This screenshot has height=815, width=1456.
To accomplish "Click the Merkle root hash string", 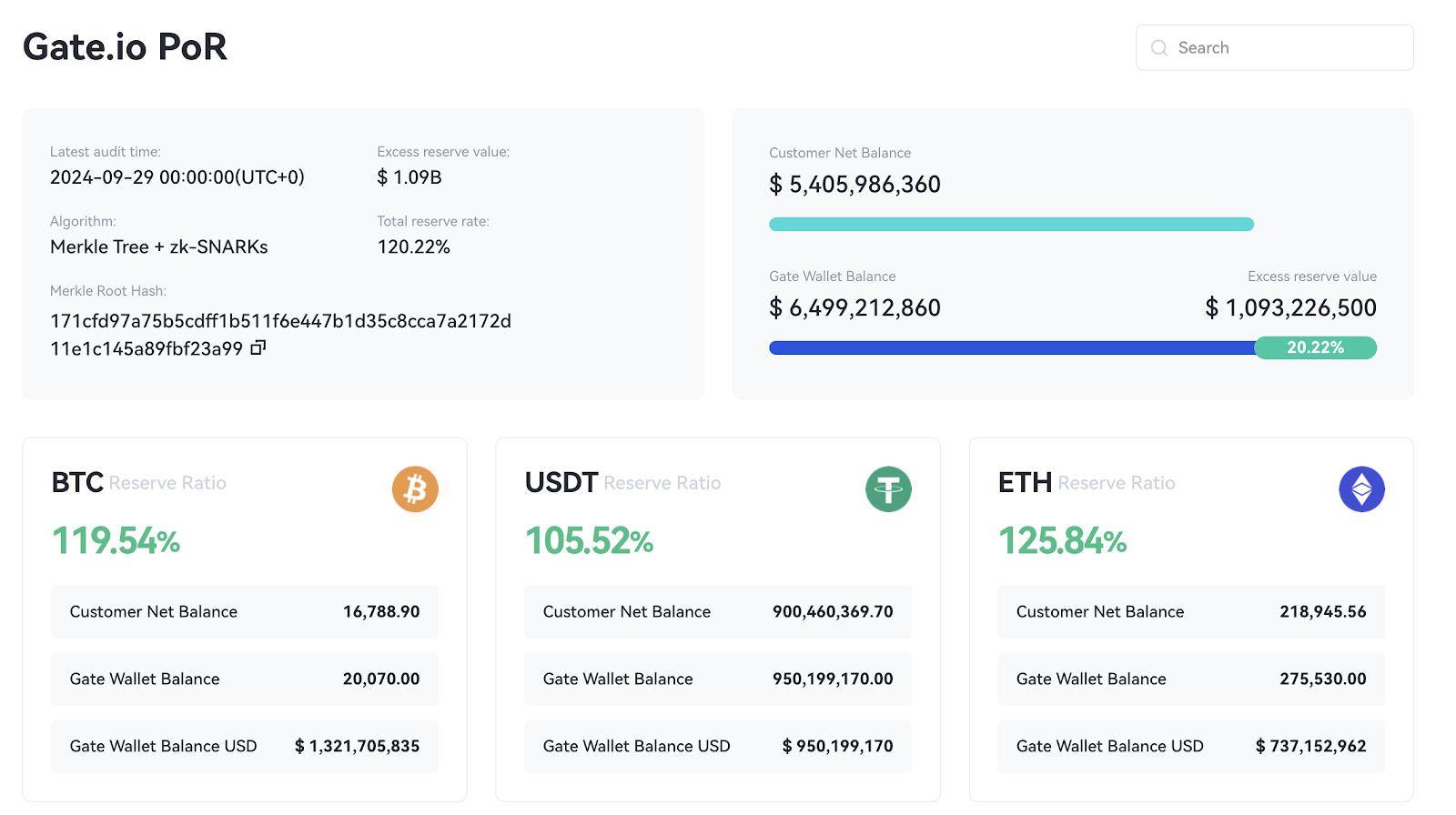I will tap(280, 335).
